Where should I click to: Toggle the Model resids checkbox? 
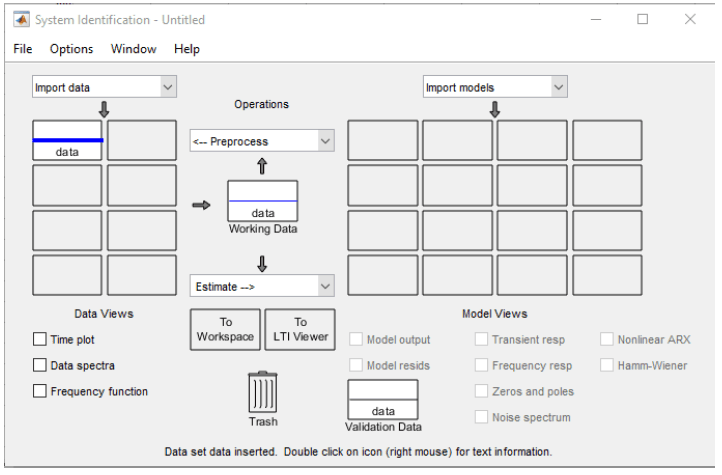click(x=356, y=365)
